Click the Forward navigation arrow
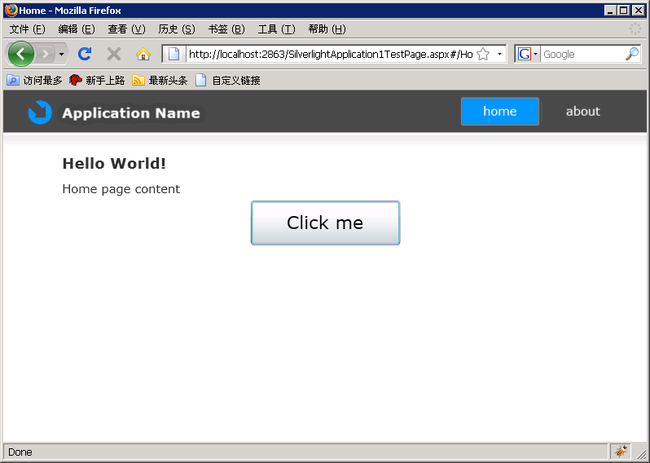 coord(45,54)
